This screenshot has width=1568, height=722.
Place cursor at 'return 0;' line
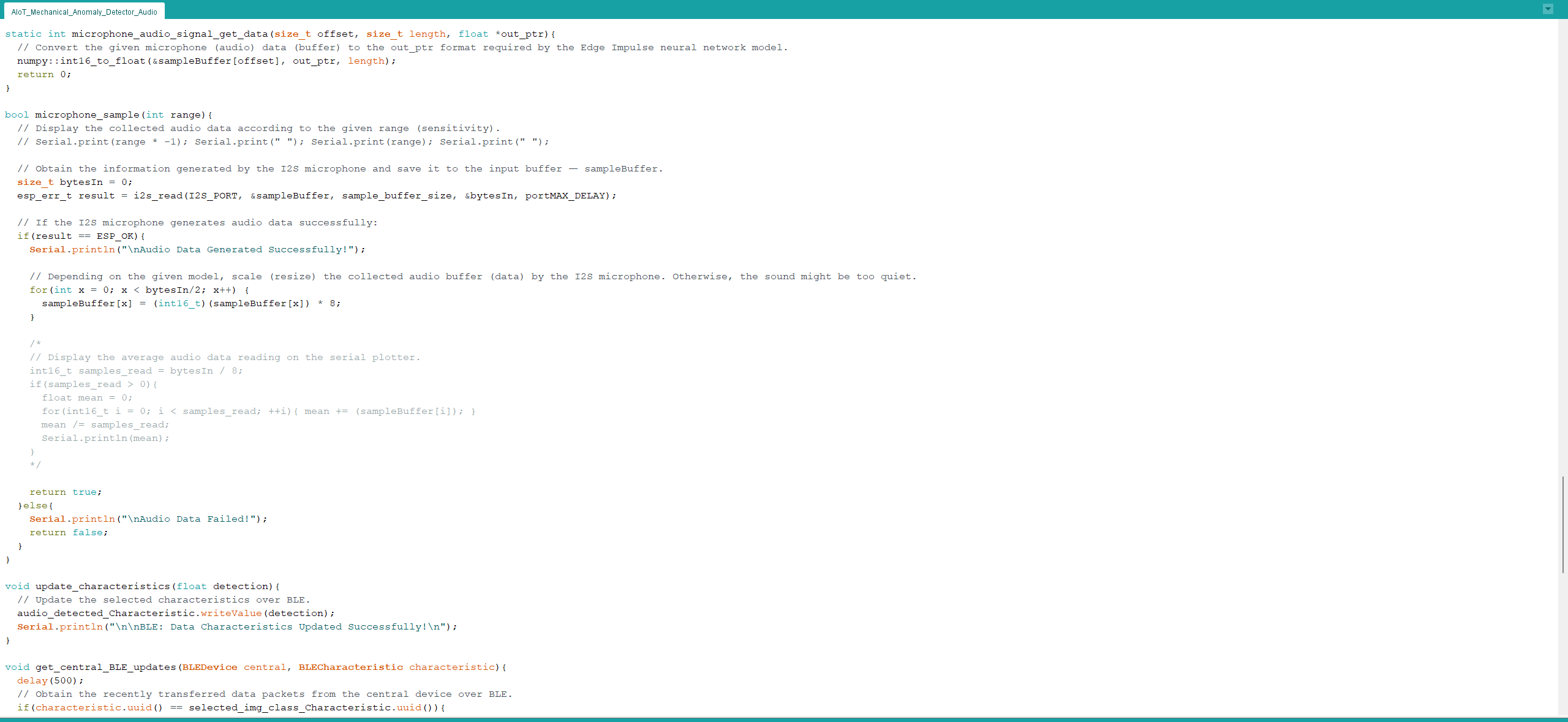(44, 75)
